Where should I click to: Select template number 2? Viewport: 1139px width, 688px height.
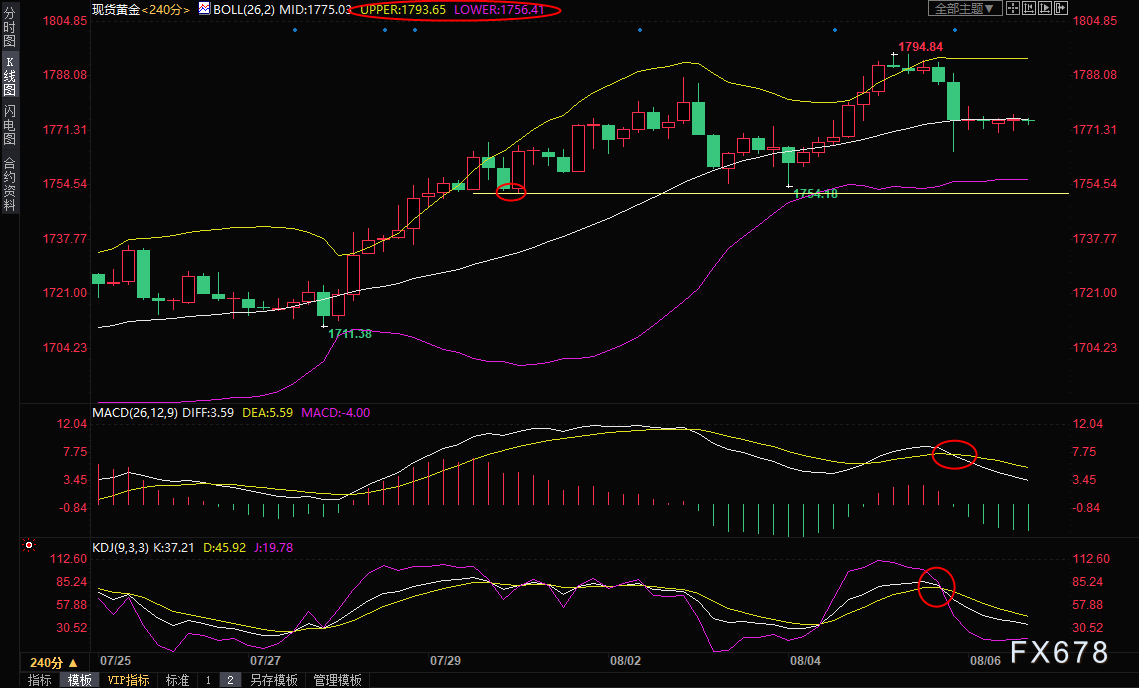[x=230, y=680]
